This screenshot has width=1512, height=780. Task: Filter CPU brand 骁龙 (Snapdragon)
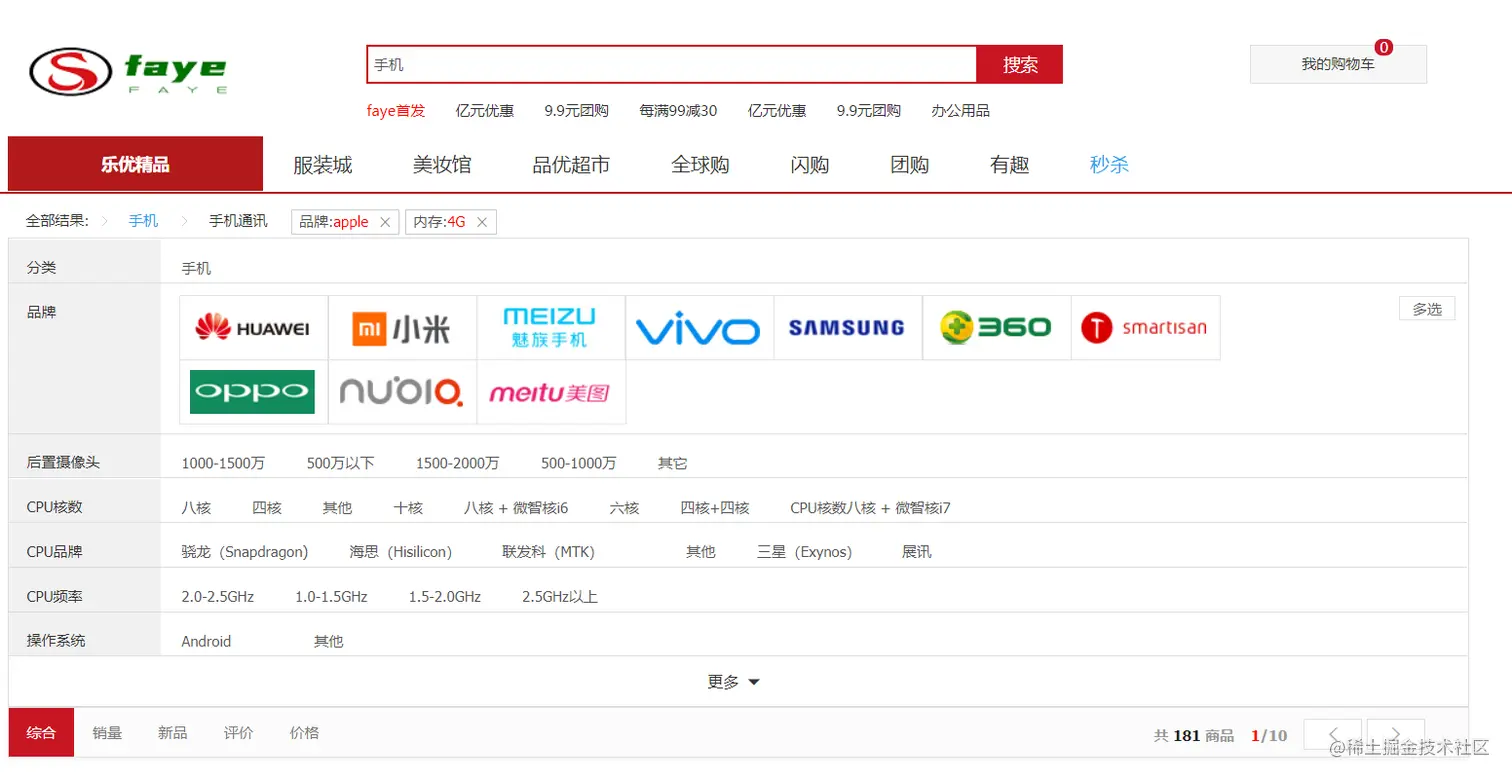pyautogui.click(x=244, y=552)
